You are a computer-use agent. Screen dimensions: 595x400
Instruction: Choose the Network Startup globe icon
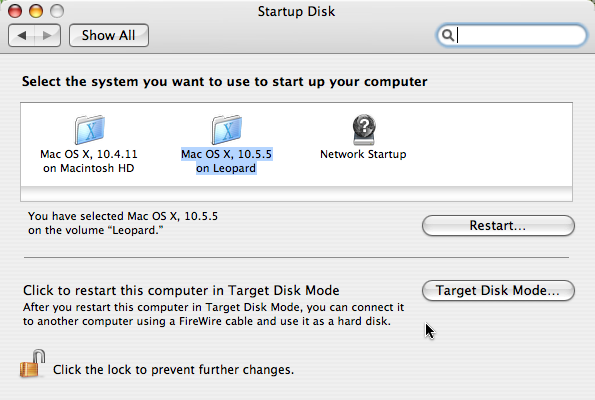pyautogui.click(x=364, y=130)
